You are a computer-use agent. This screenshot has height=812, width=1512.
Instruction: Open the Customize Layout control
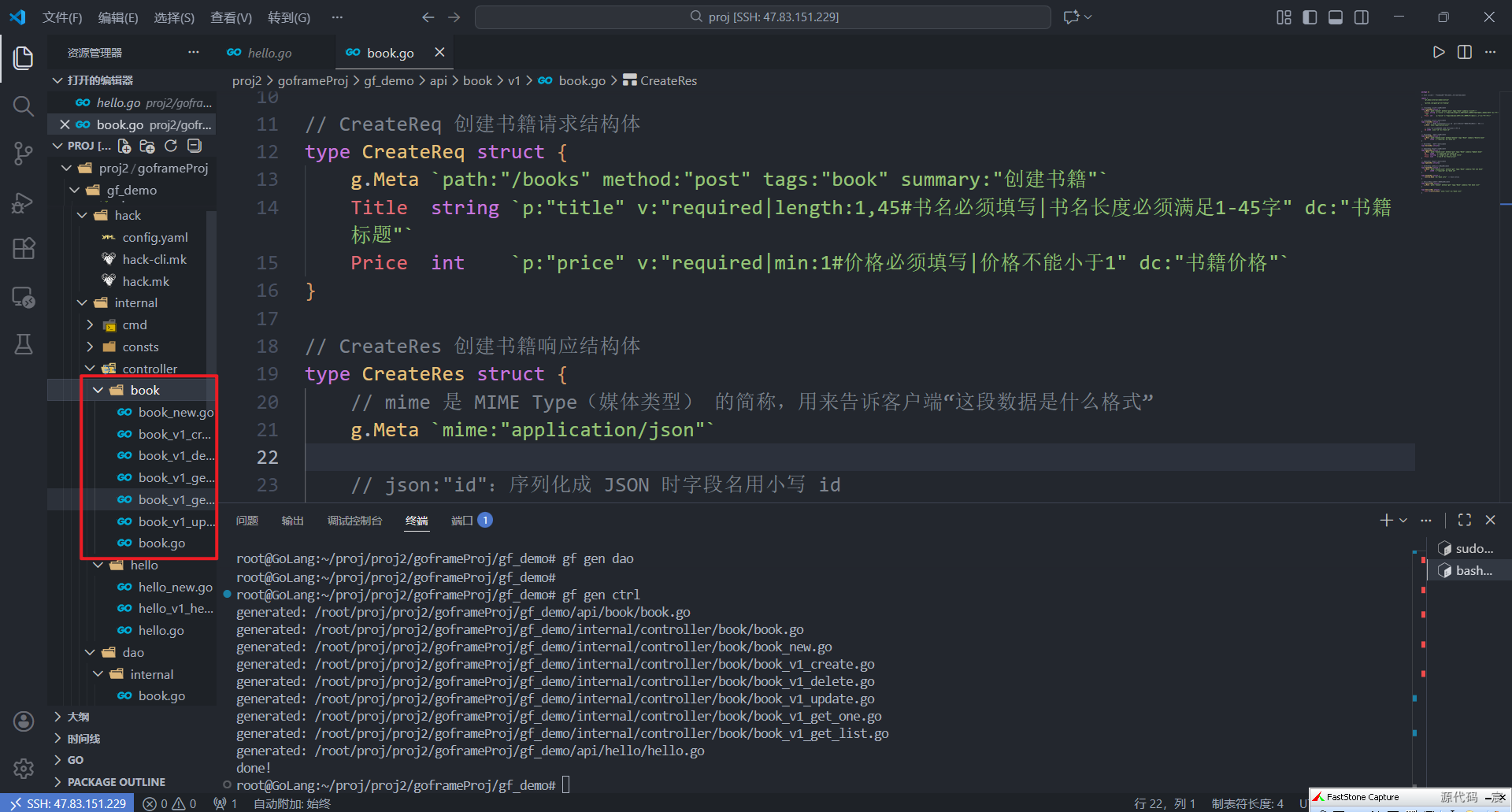1284,17
